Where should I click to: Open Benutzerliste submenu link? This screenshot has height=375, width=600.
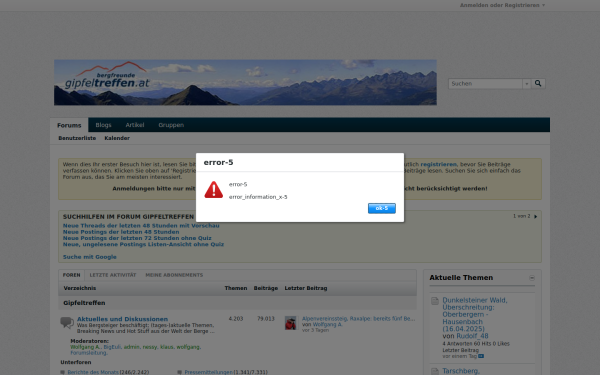click(x=77, y=138)
